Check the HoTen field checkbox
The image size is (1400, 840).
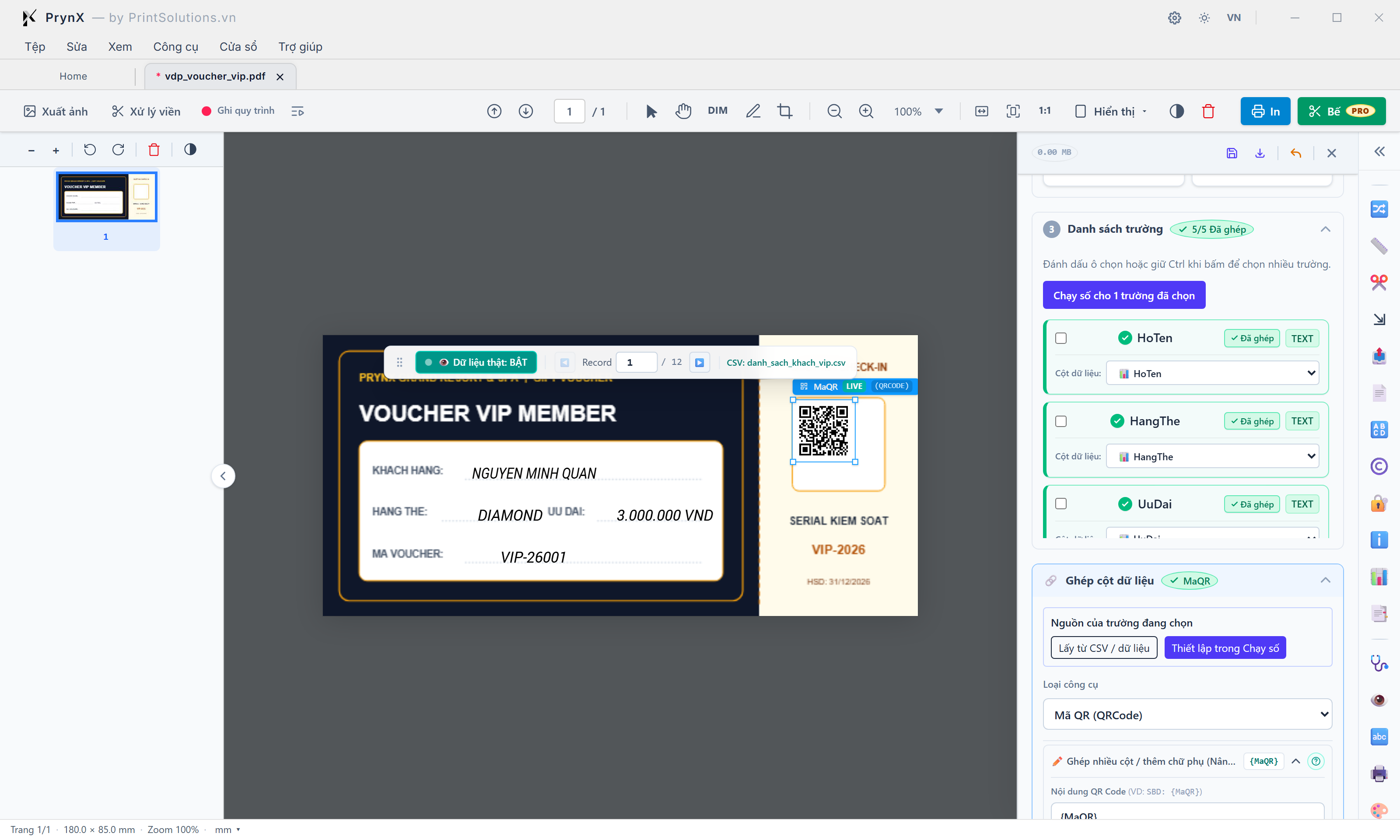pyautogui.click(x=1061, y=338)
